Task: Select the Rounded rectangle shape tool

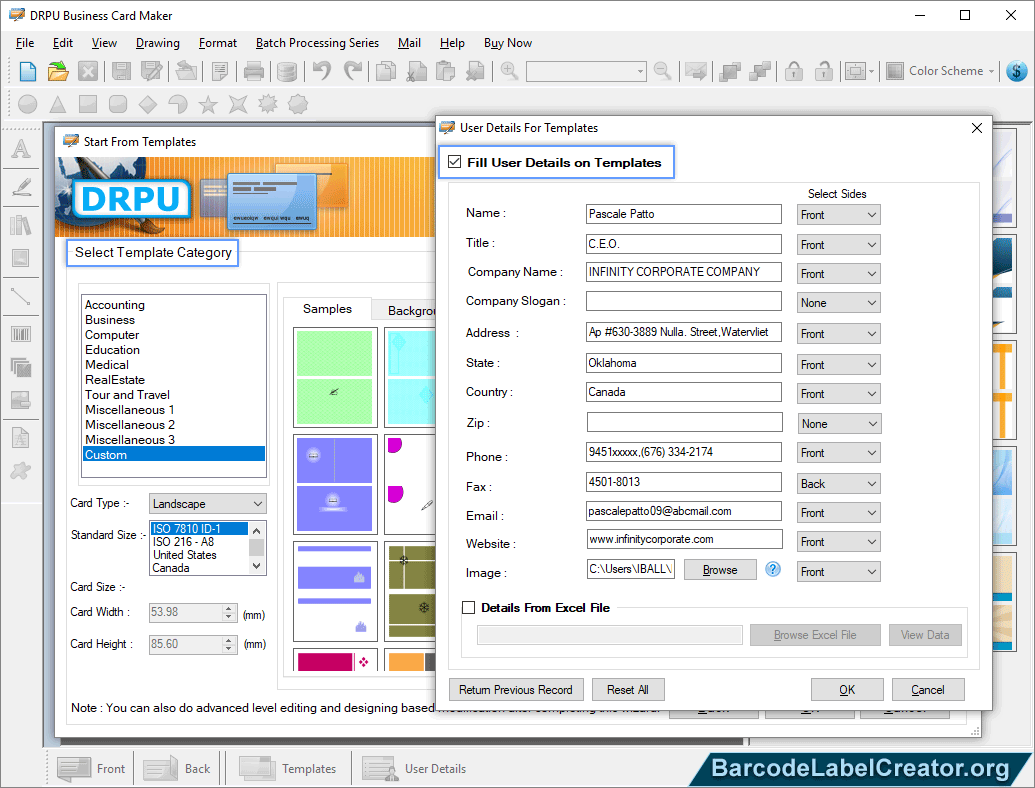Action: 117,104
